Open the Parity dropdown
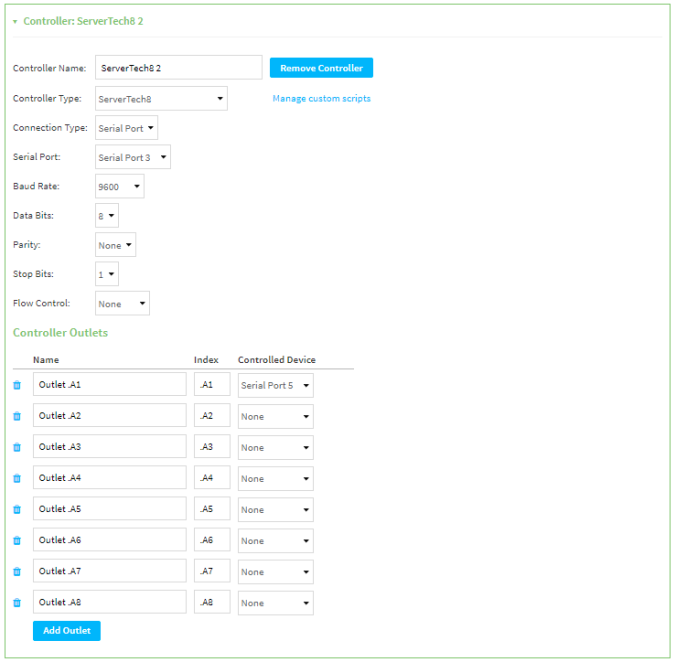 coord(116,245)
